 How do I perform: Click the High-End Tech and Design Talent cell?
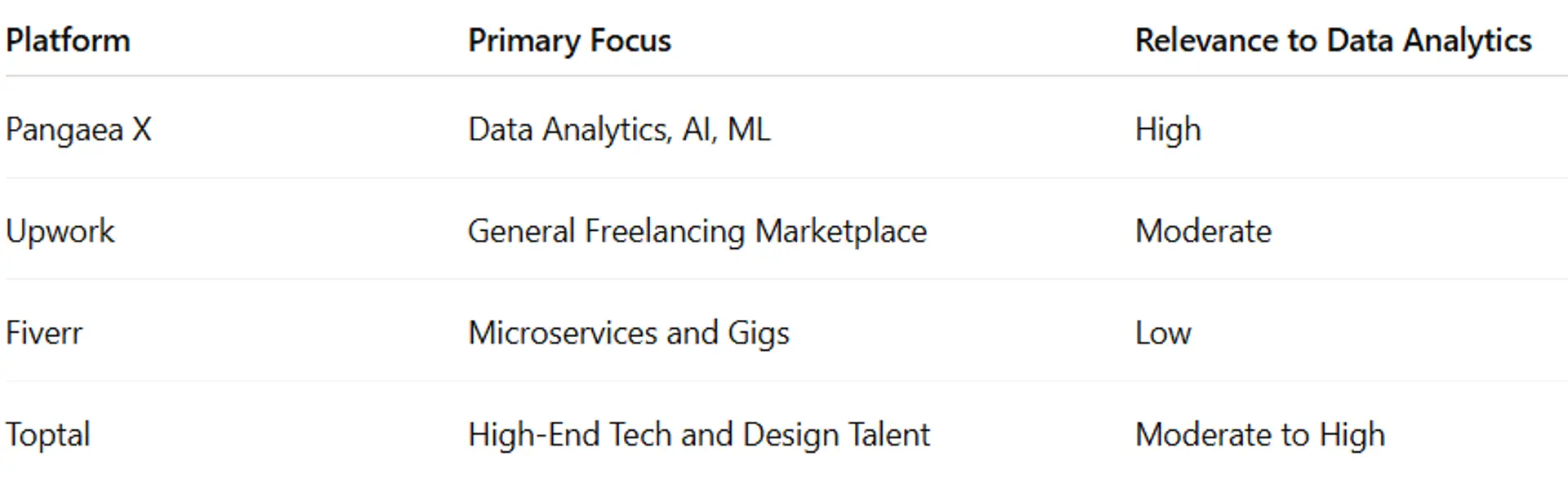tap(698, 435)
